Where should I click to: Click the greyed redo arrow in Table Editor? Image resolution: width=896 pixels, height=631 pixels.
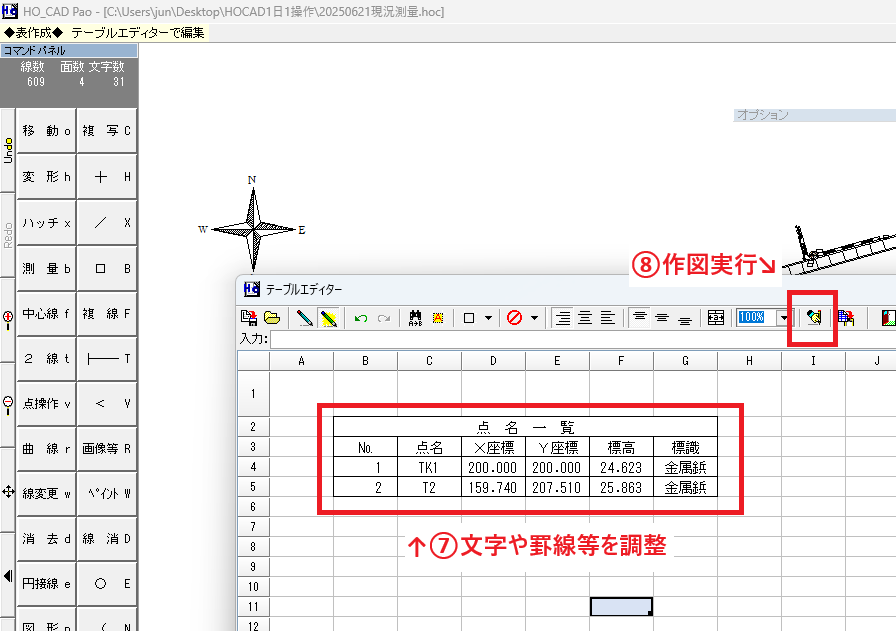tap(384, 318)
